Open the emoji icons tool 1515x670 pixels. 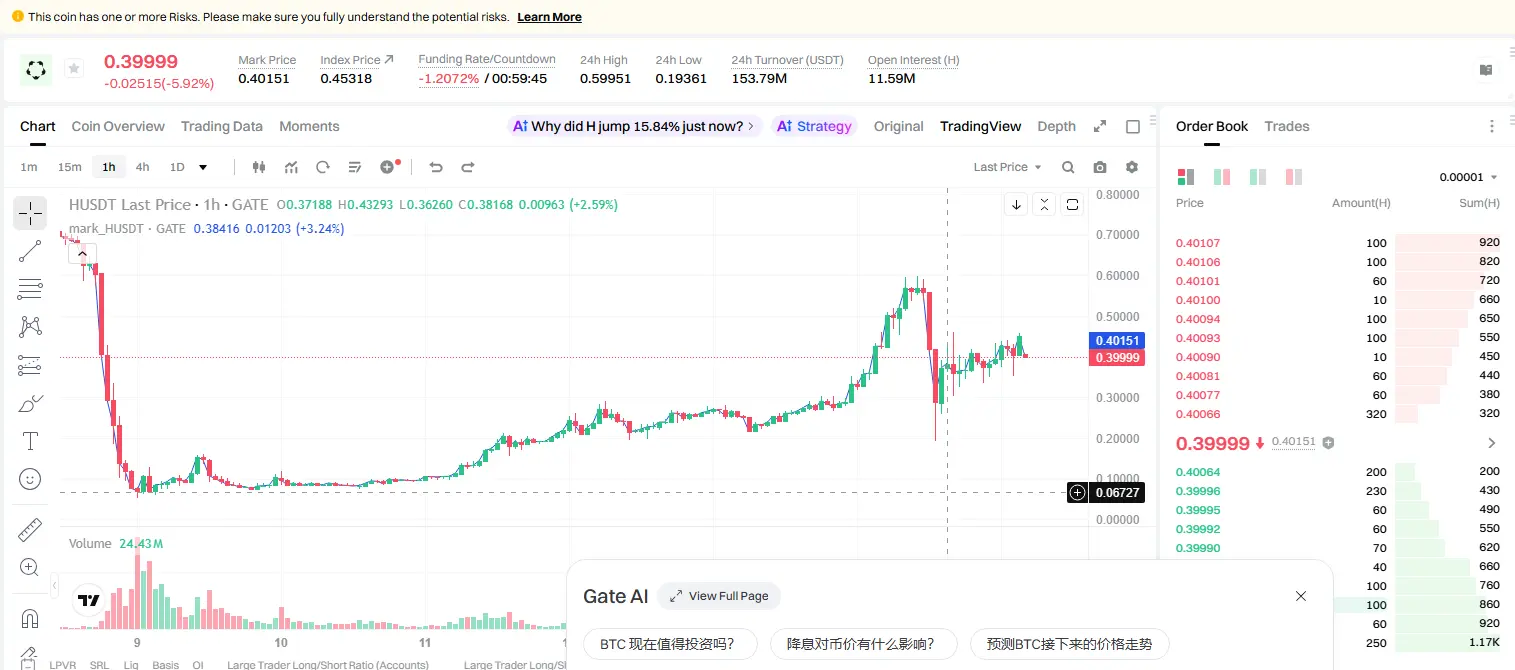pos(30,479)
